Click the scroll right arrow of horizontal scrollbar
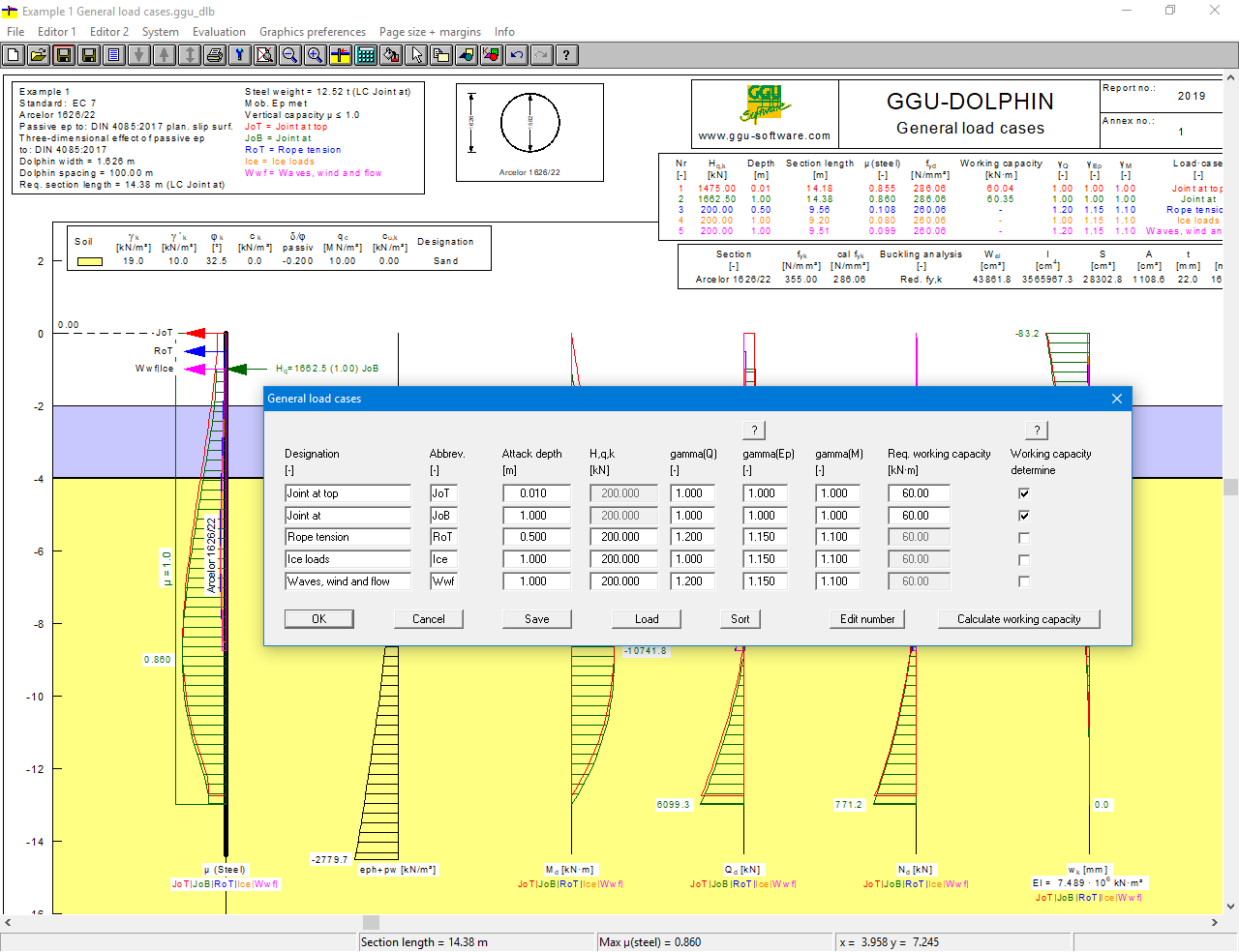The height and width of the screenshot is (952, 1239). tap(1215, 923)
